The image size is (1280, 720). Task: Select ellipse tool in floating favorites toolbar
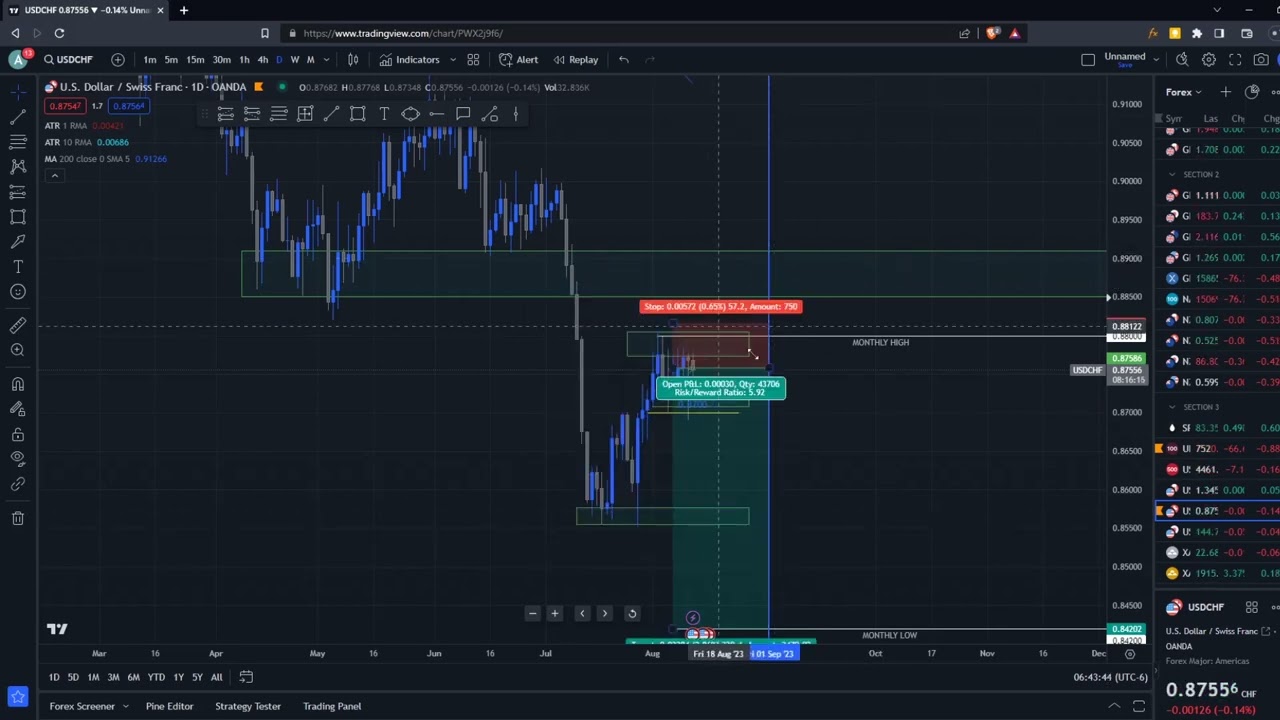[x=410, y=114]
